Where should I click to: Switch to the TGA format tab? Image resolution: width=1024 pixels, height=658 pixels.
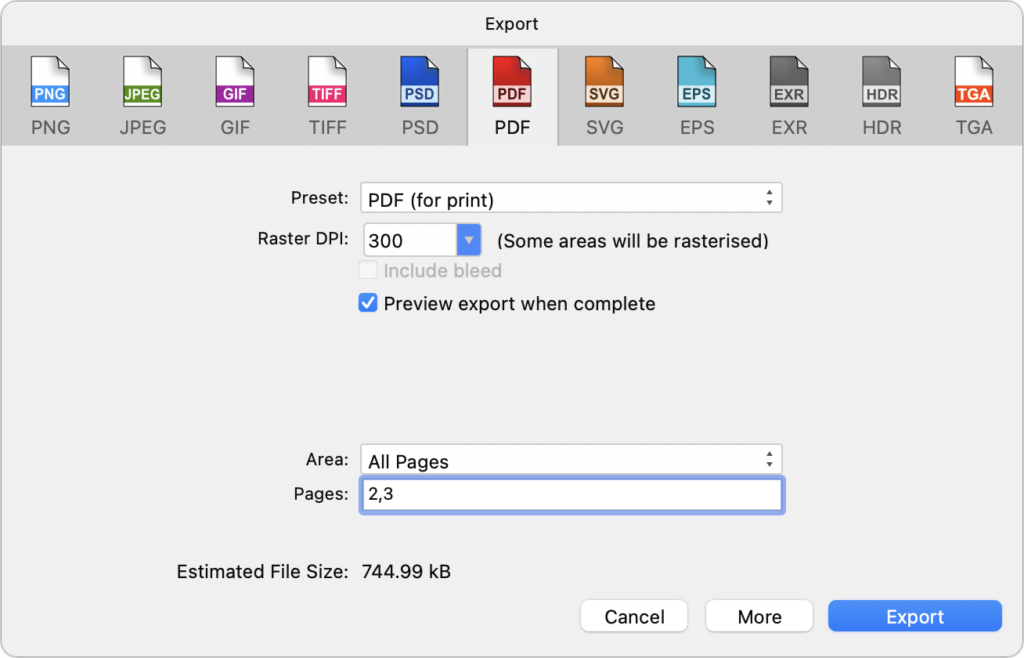click(973, 96)
